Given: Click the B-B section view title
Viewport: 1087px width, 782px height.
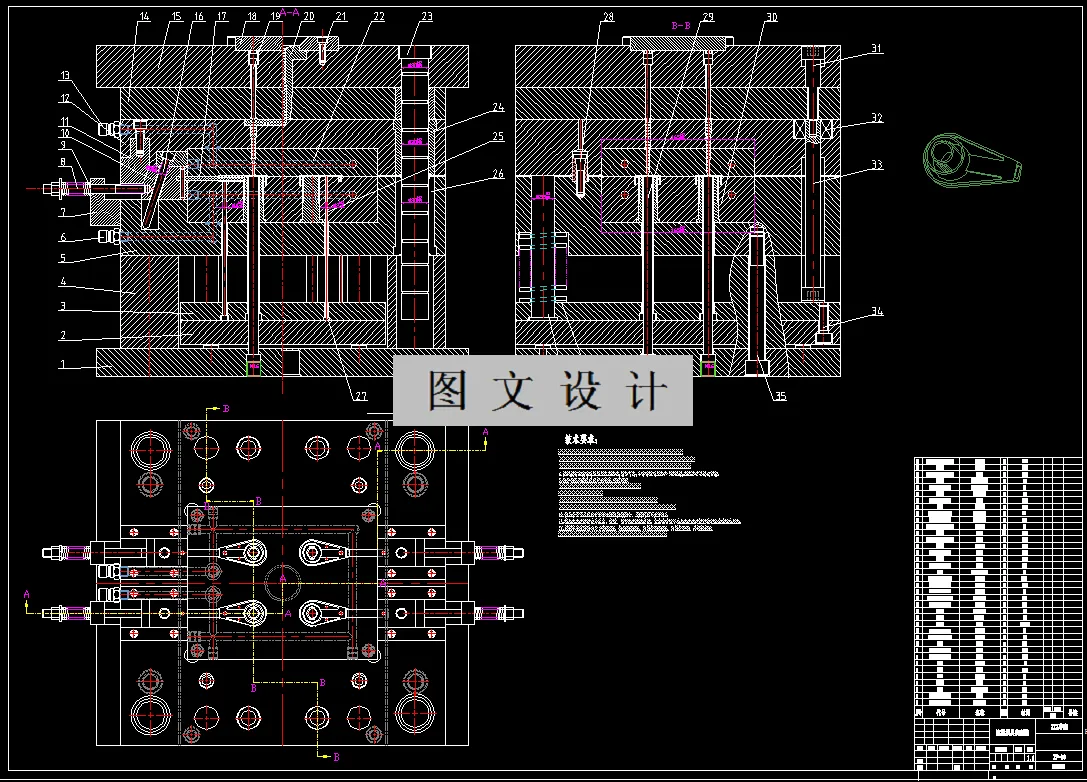Looking at the screenshot, I should coord(681,26).
